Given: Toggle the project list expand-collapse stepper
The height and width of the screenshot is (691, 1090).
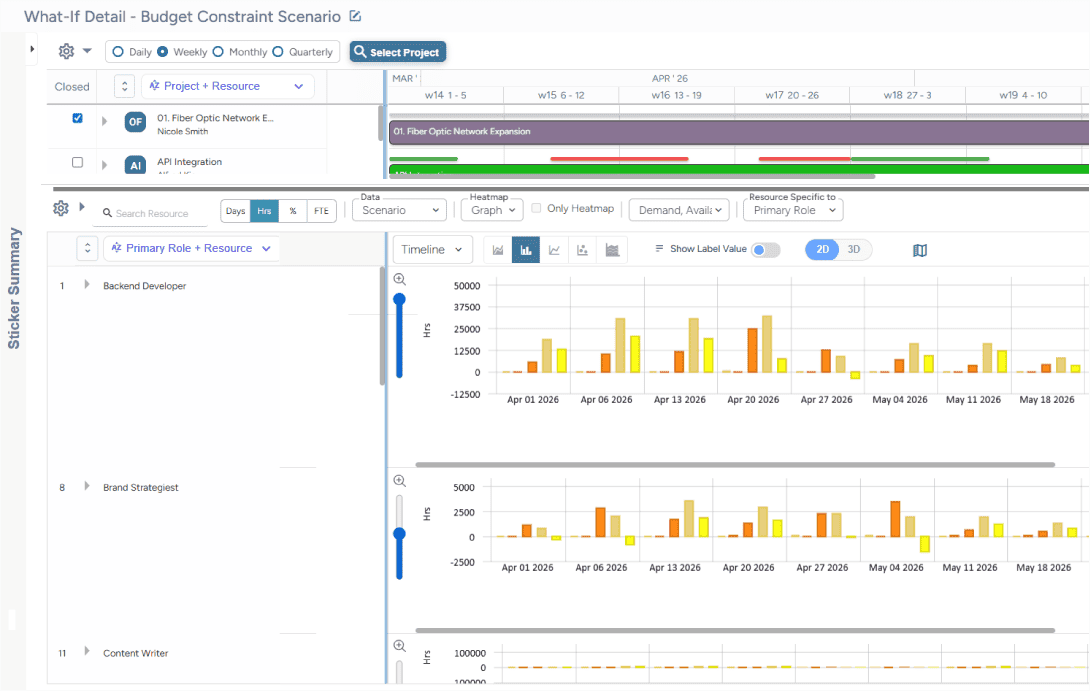Looking at the screenshot, I should [x=124, y=86].
